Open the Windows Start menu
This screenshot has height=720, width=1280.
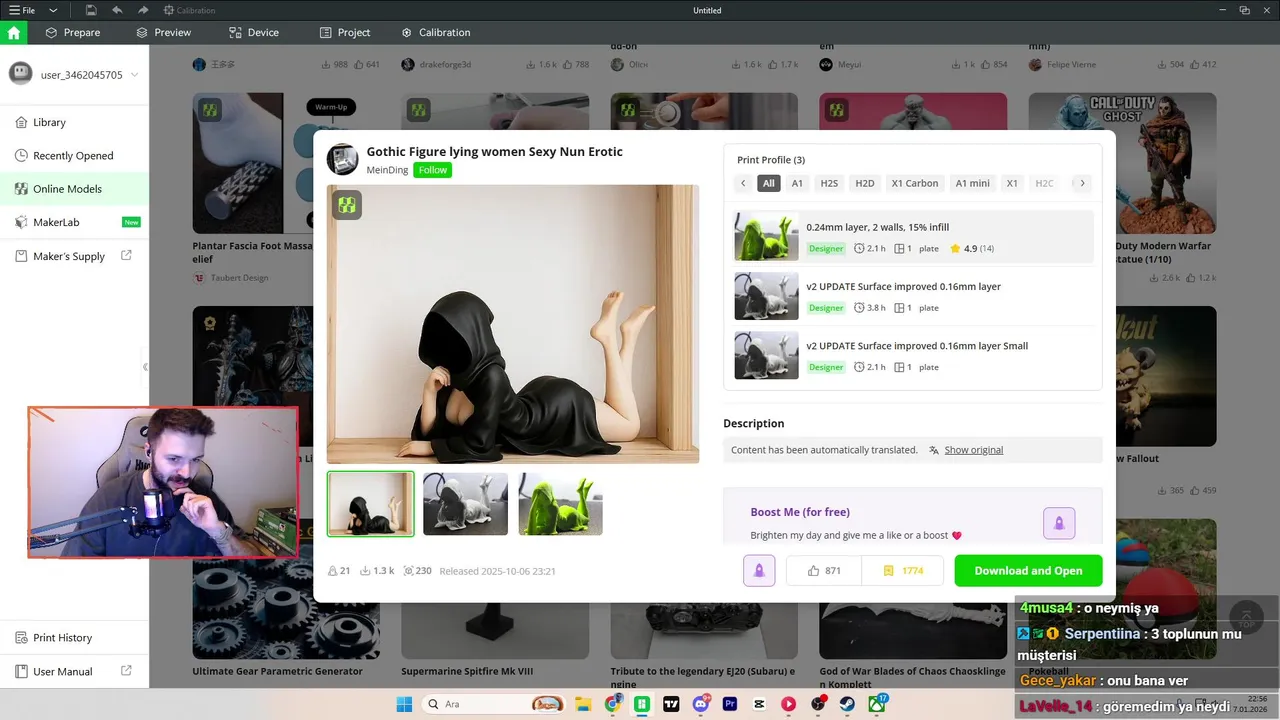click(x=404, y=704)
